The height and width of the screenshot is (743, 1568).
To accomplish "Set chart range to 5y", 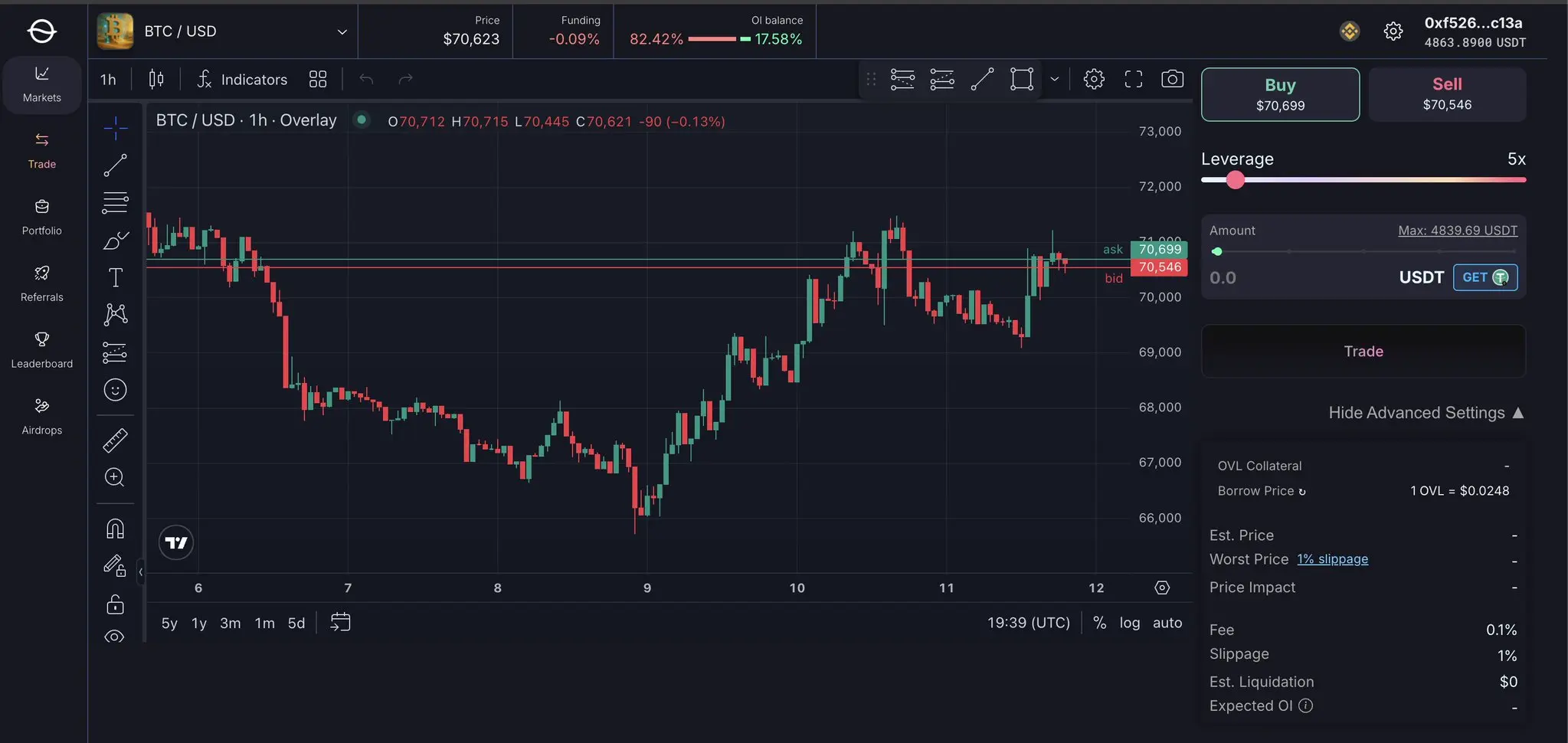I will (169, 623).
